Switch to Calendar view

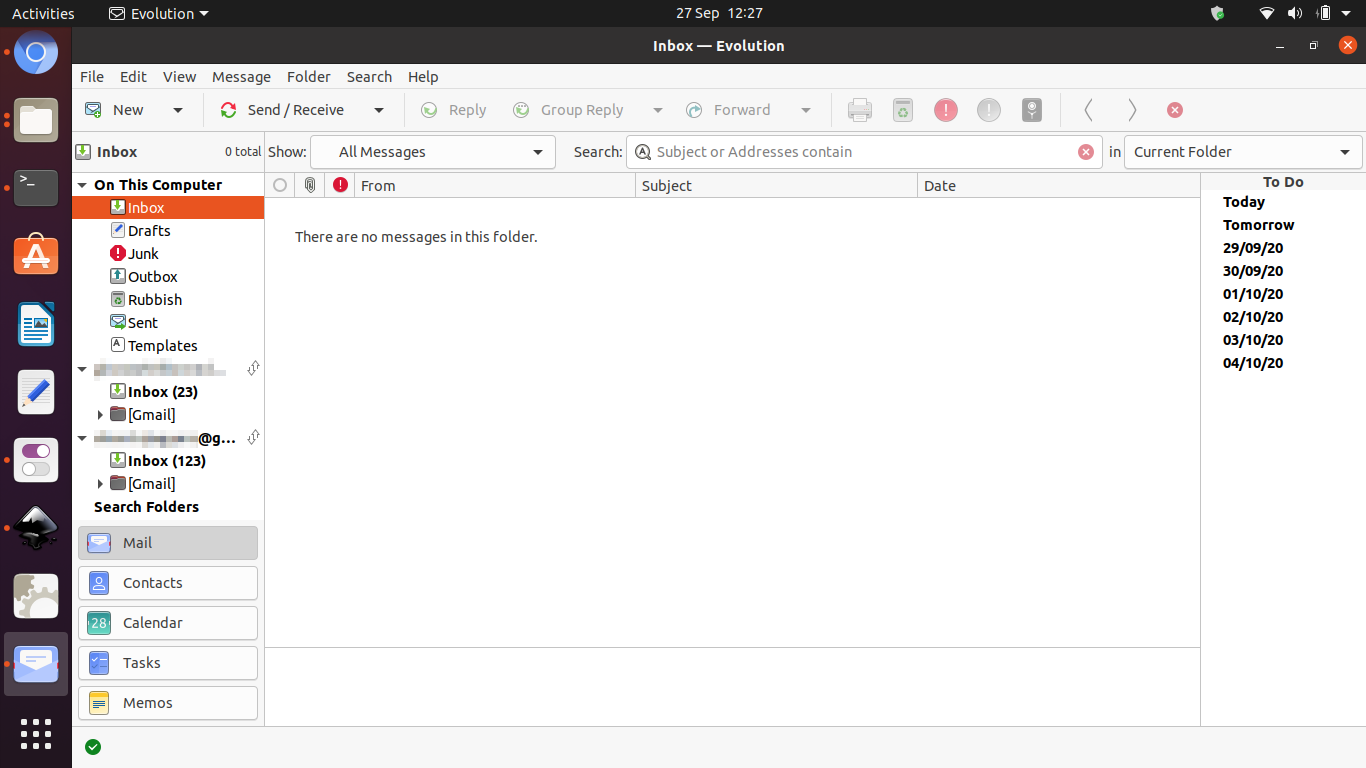click(168, 623)
